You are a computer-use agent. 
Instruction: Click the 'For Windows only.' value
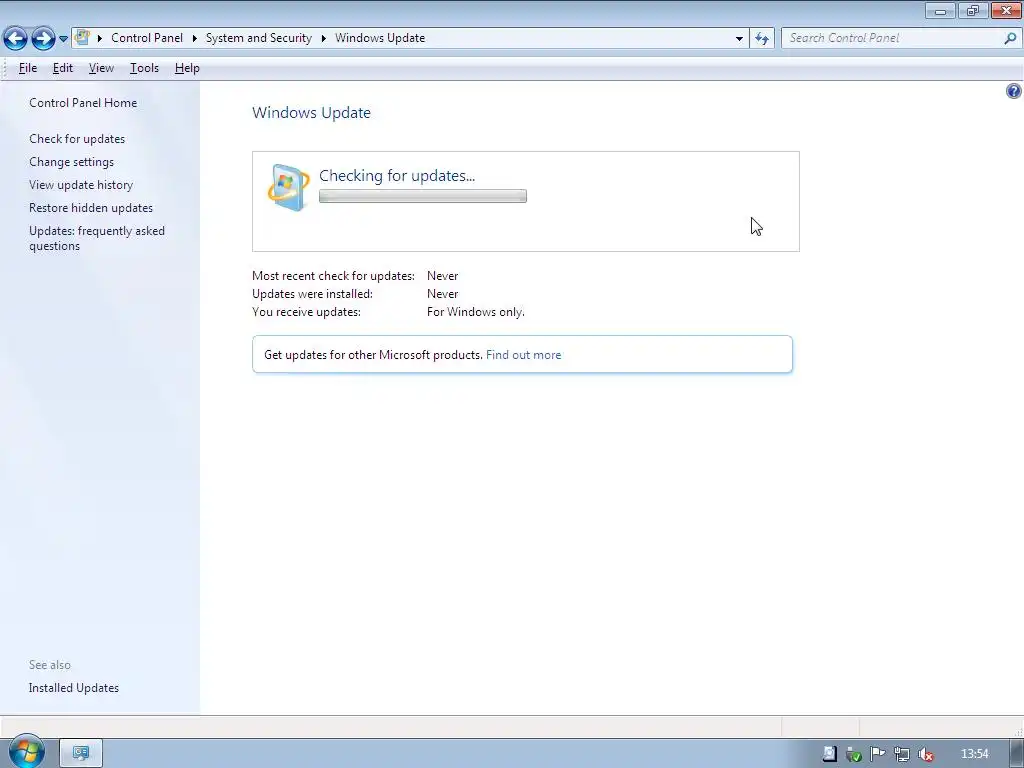click(x=475, y=312)
